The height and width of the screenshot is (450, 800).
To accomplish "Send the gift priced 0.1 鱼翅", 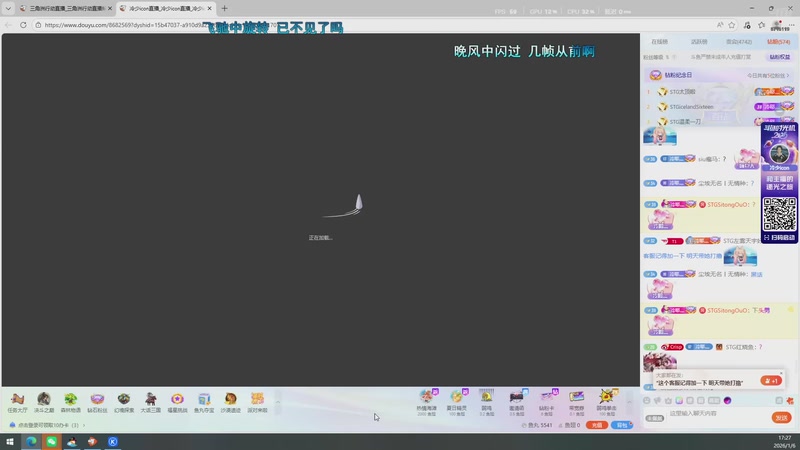I will pyautogui.click(x=577, y=403).
